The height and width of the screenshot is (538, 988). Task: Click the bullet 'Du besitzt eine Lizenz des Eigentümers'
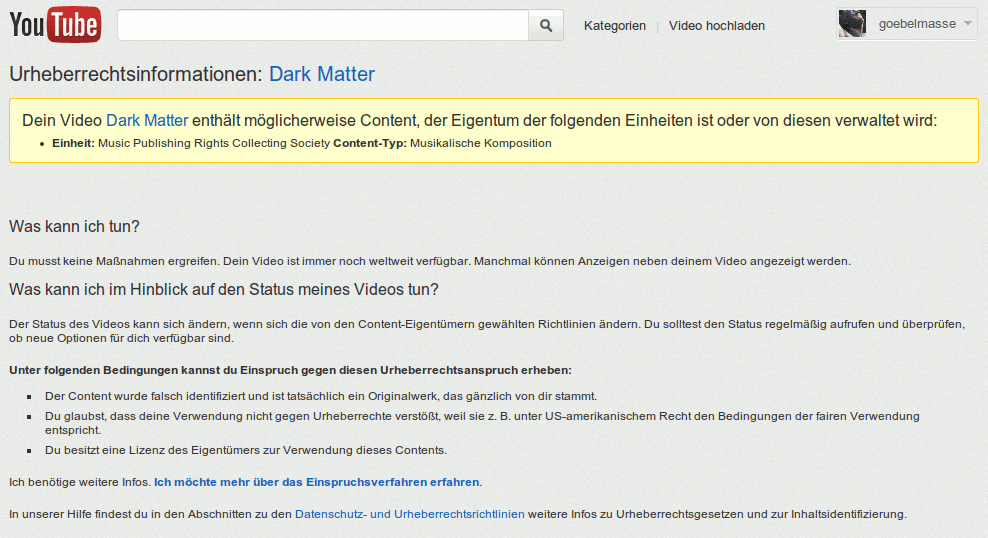246,450
